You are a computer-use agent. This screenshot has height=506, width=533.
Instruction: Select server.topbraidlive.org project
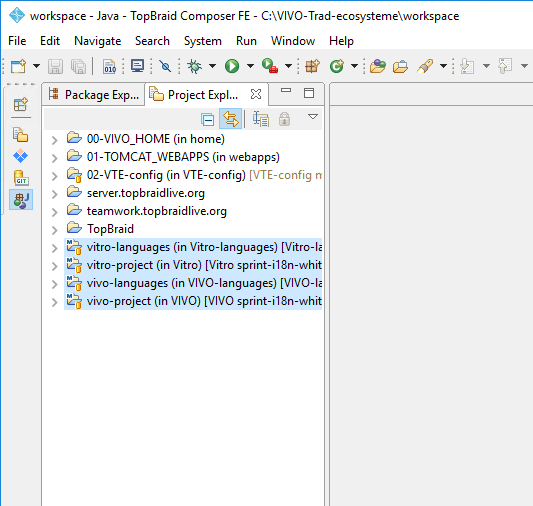146,193
